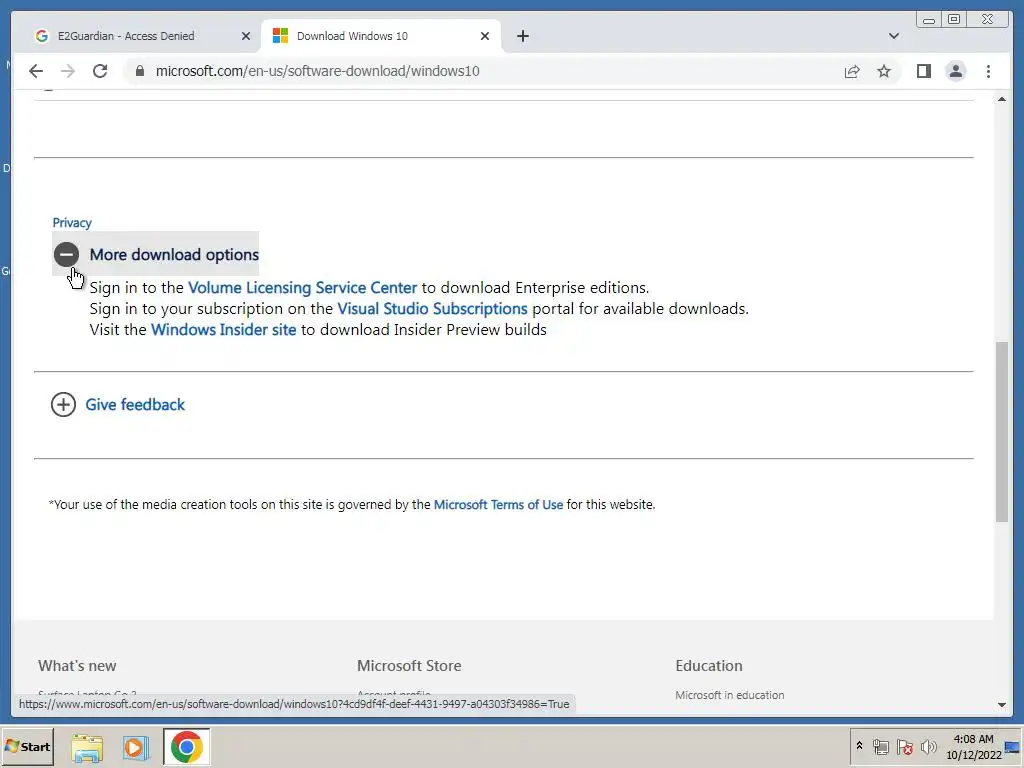
Task: Click the What's new footer heading
Action: pyautogui.click(x=77, y=665)
